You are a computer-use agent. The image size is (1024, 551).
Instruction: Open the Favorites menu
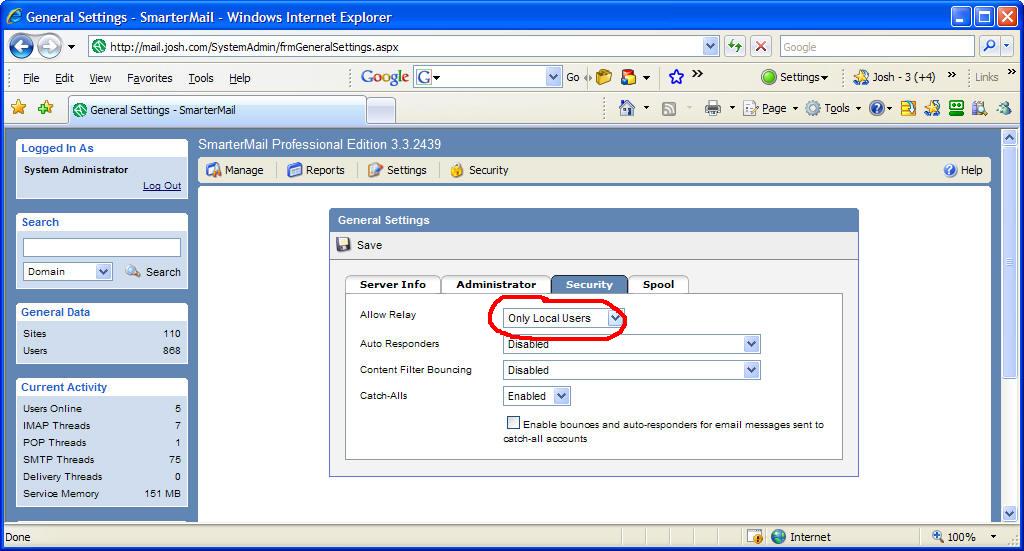click(x=149, y=78)
